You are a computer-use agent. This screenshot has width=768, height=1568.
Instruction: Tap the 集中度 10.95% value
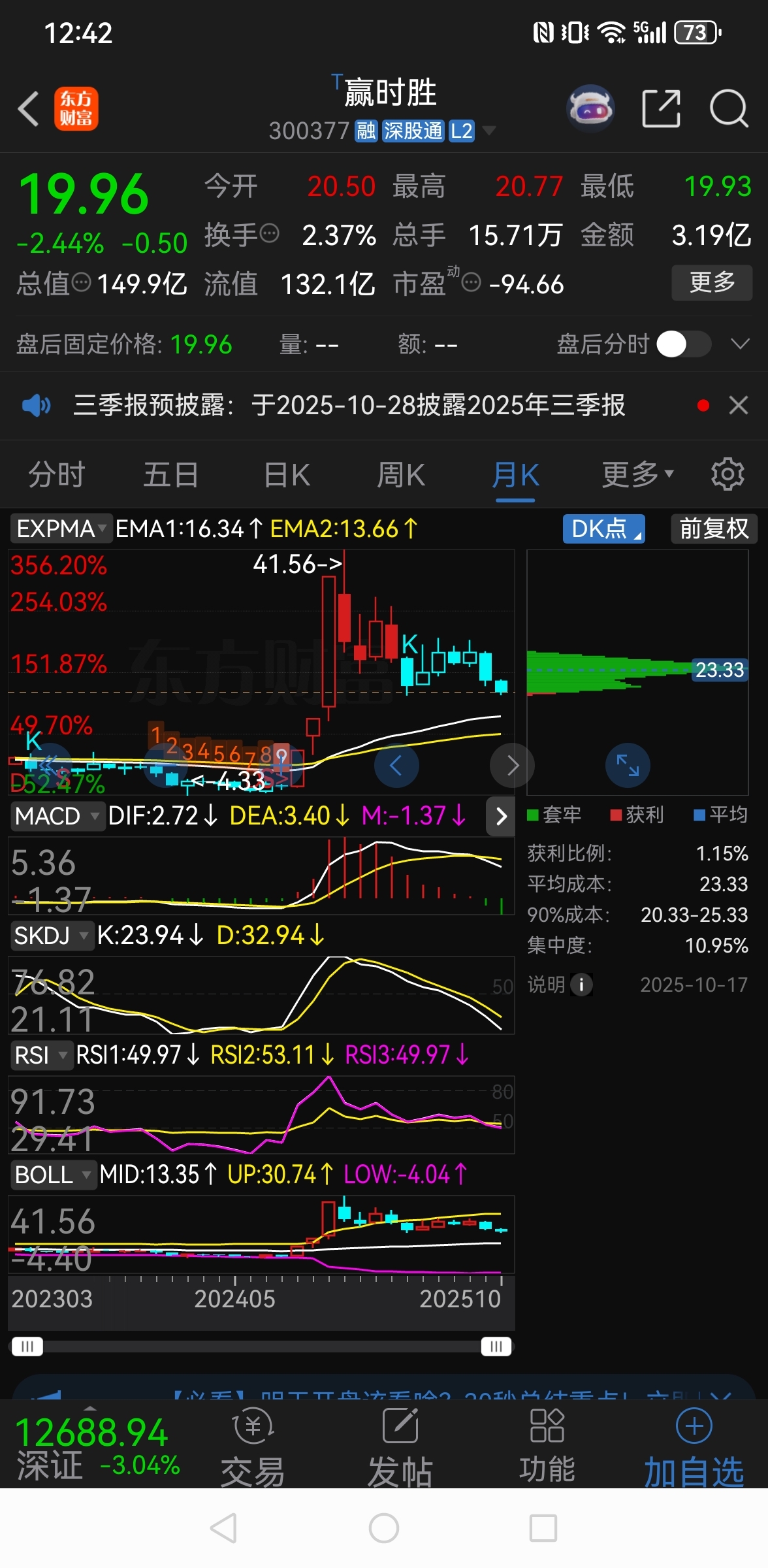click(x=716, y=945)
